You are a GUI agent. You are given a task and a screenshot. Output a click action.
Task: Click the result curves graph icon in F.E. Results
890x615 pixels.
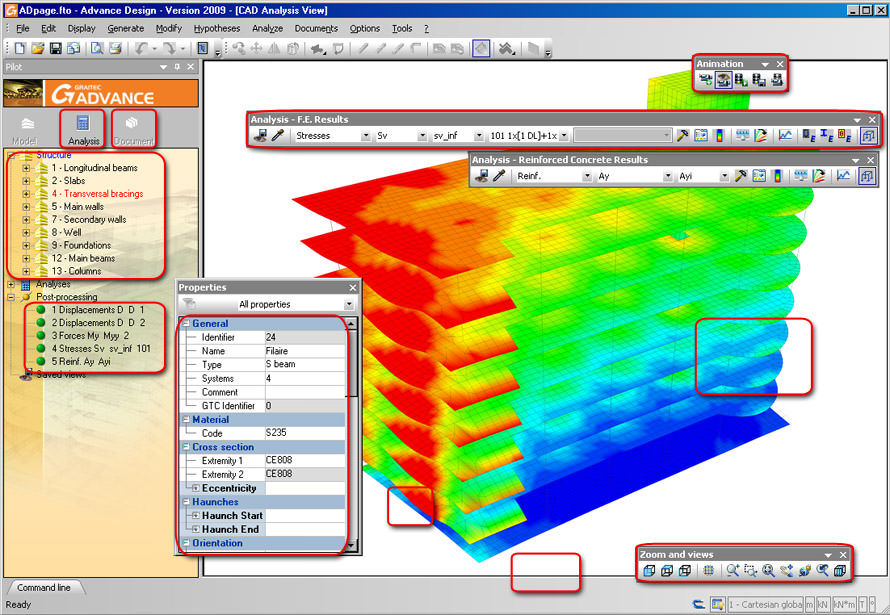(x=786, y=136)
